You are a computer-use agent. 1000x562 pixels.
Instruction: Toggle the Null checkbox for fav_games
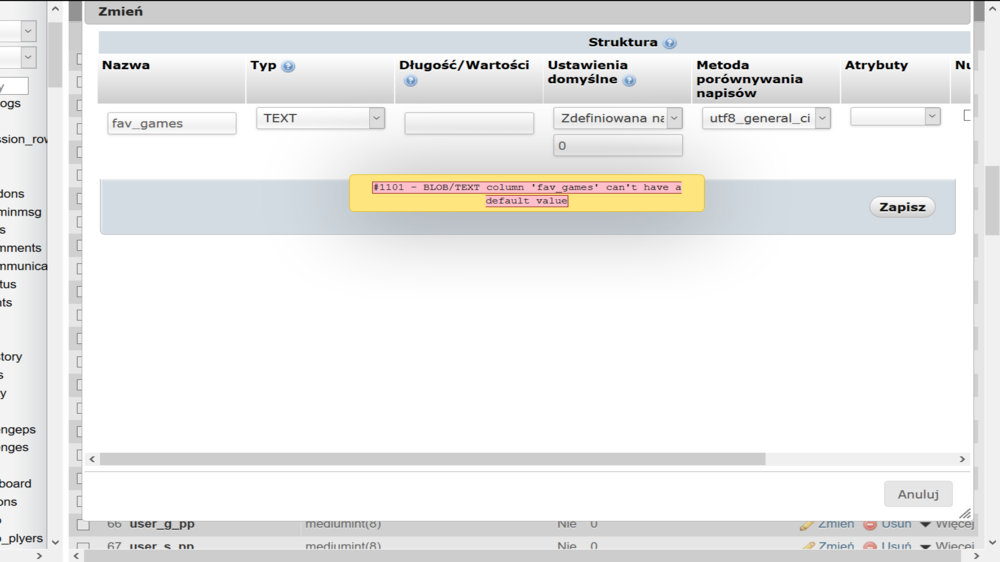point(967,116)
